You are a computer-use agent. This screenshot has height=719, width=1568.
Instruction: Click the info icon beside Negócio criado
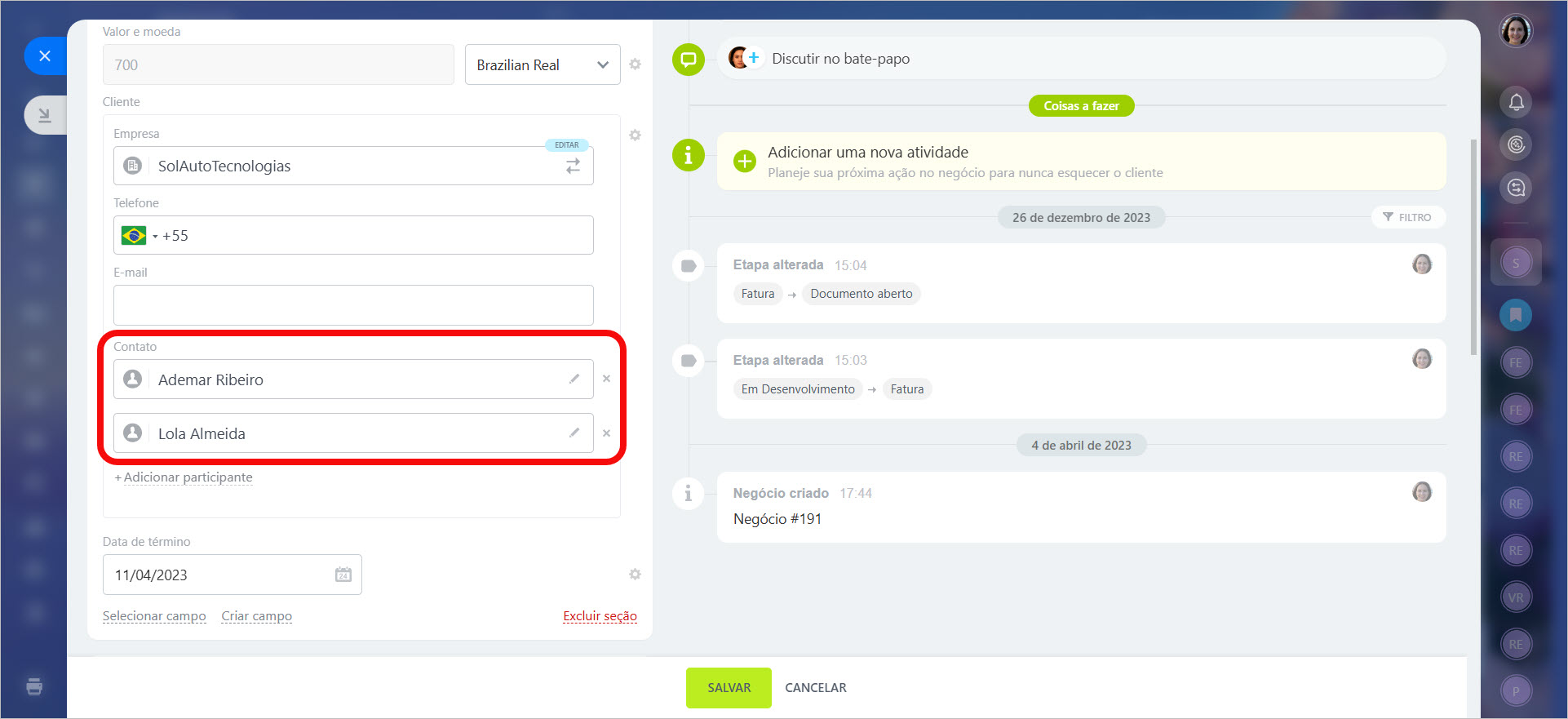tap(689, 493)
